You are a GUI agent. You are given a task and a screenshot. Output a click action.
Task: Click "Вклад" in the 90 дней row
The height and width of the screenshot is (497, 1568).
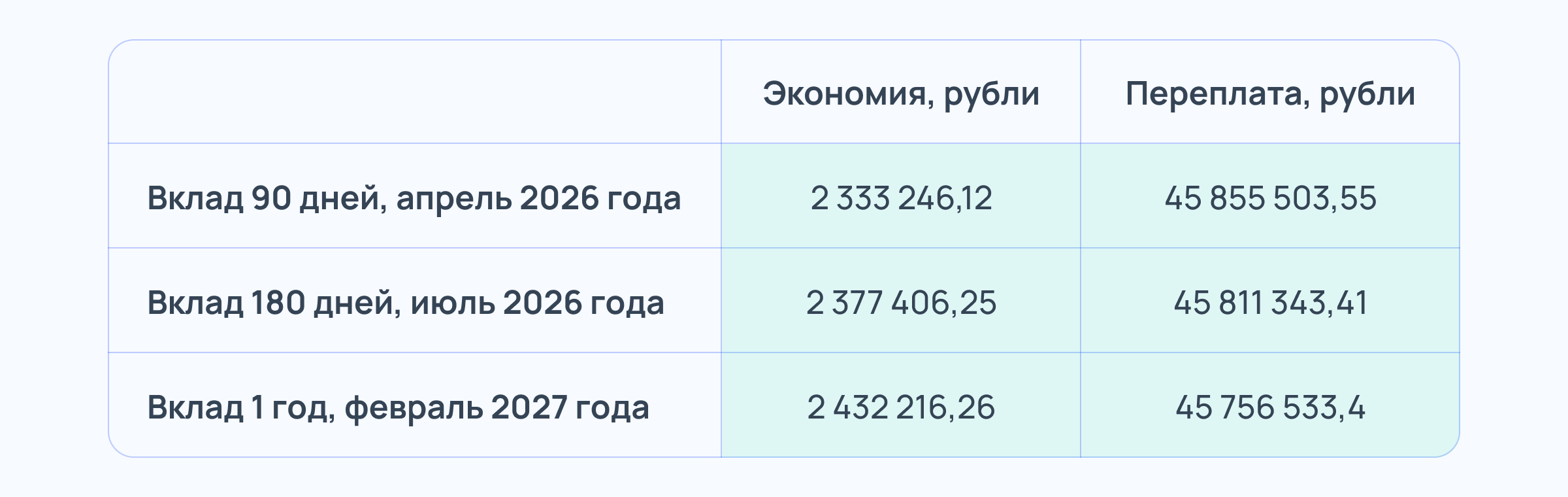click(195, 197)
